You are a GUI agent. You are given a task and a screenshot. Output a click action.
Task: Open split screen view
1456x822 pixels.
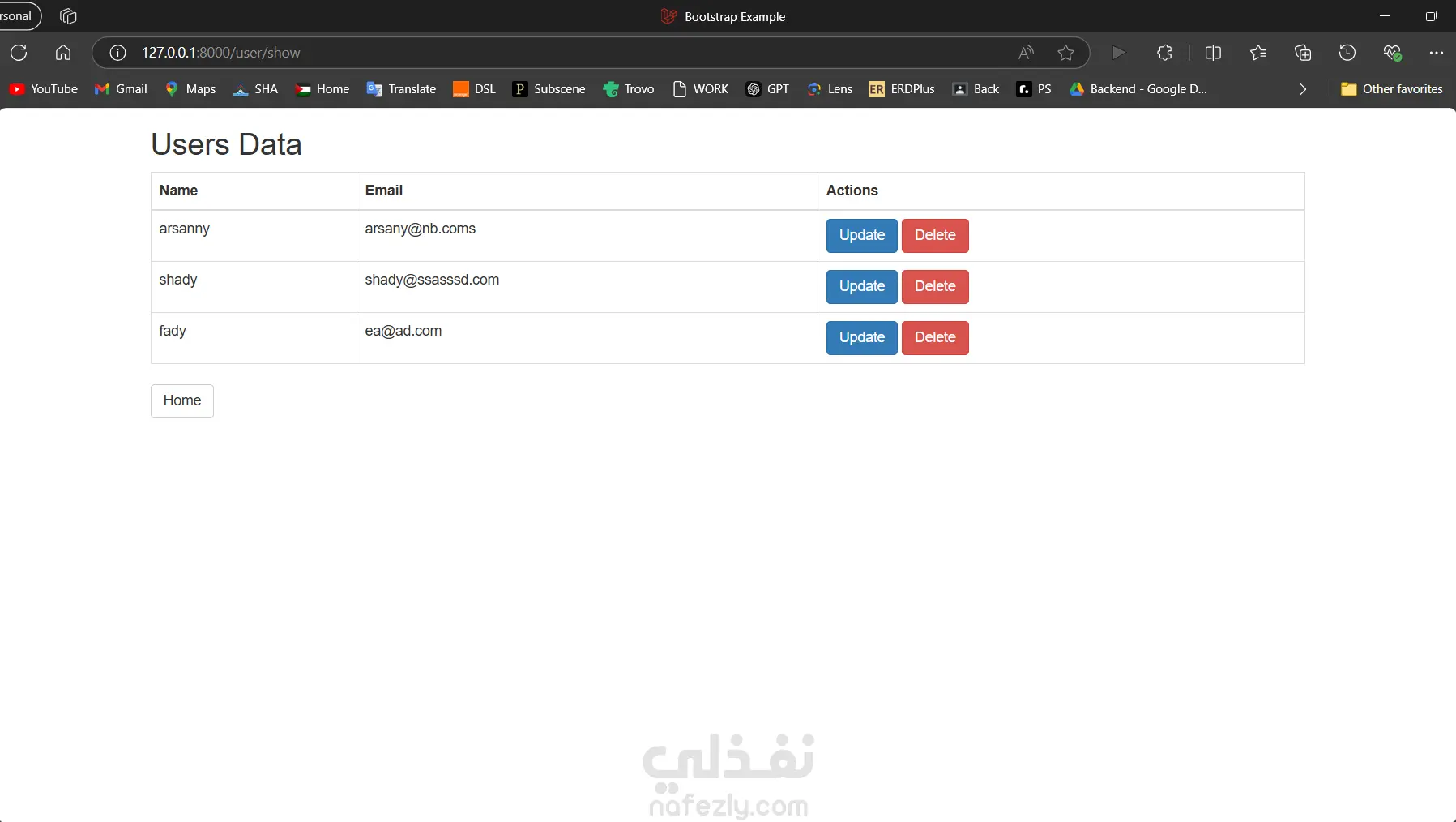[x=1213, y=53]
